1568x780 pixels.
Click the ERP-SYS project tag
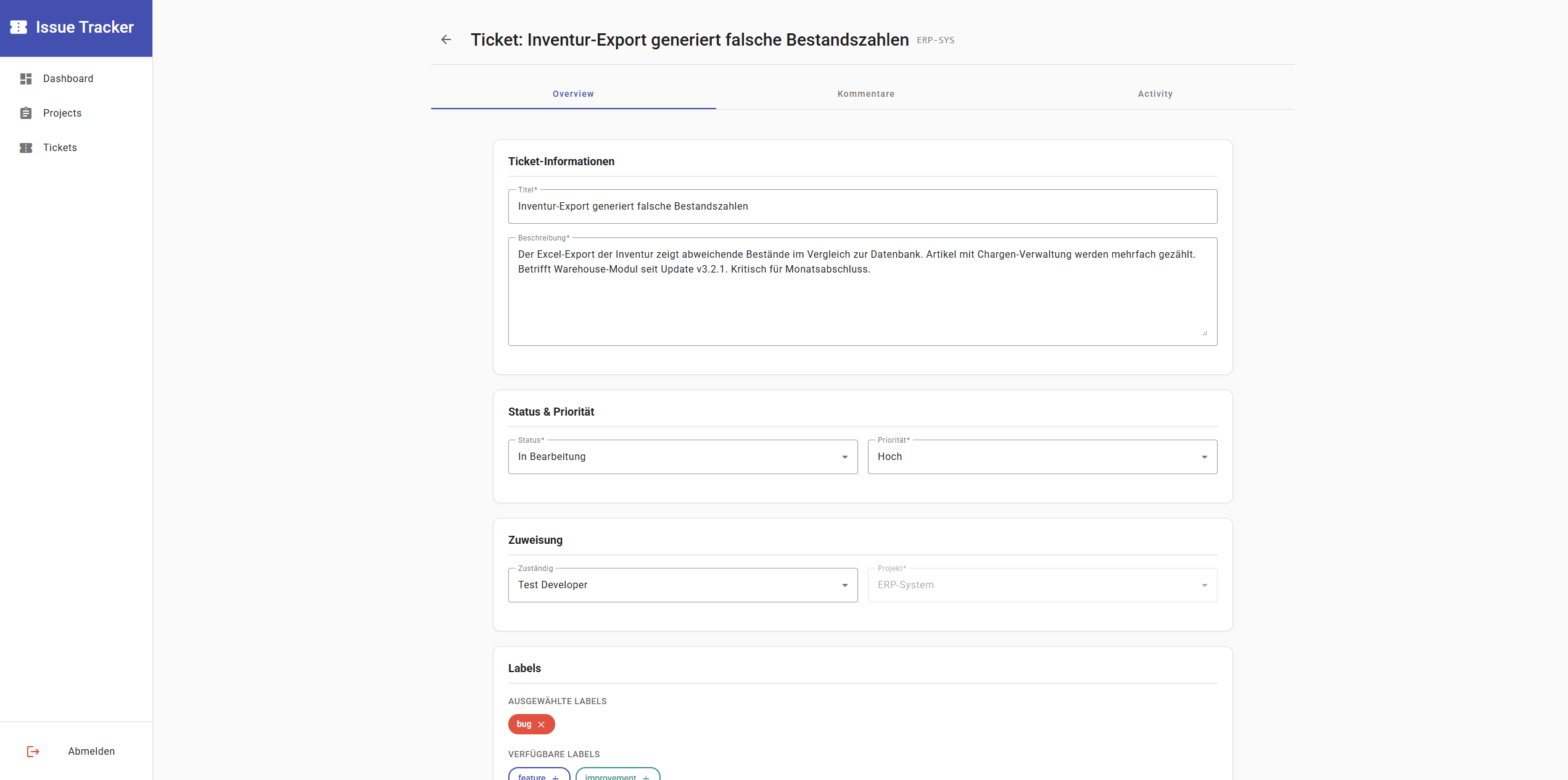(935, 40)
